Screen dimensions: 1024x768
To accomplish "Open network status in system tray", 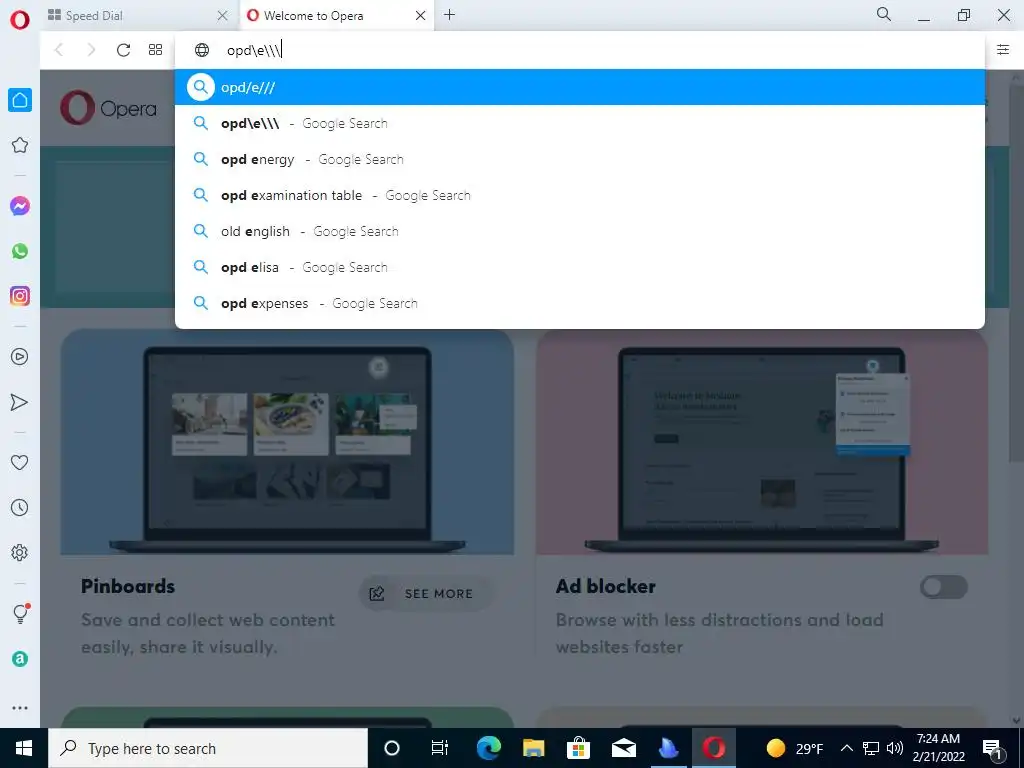I will pos(871,748).
